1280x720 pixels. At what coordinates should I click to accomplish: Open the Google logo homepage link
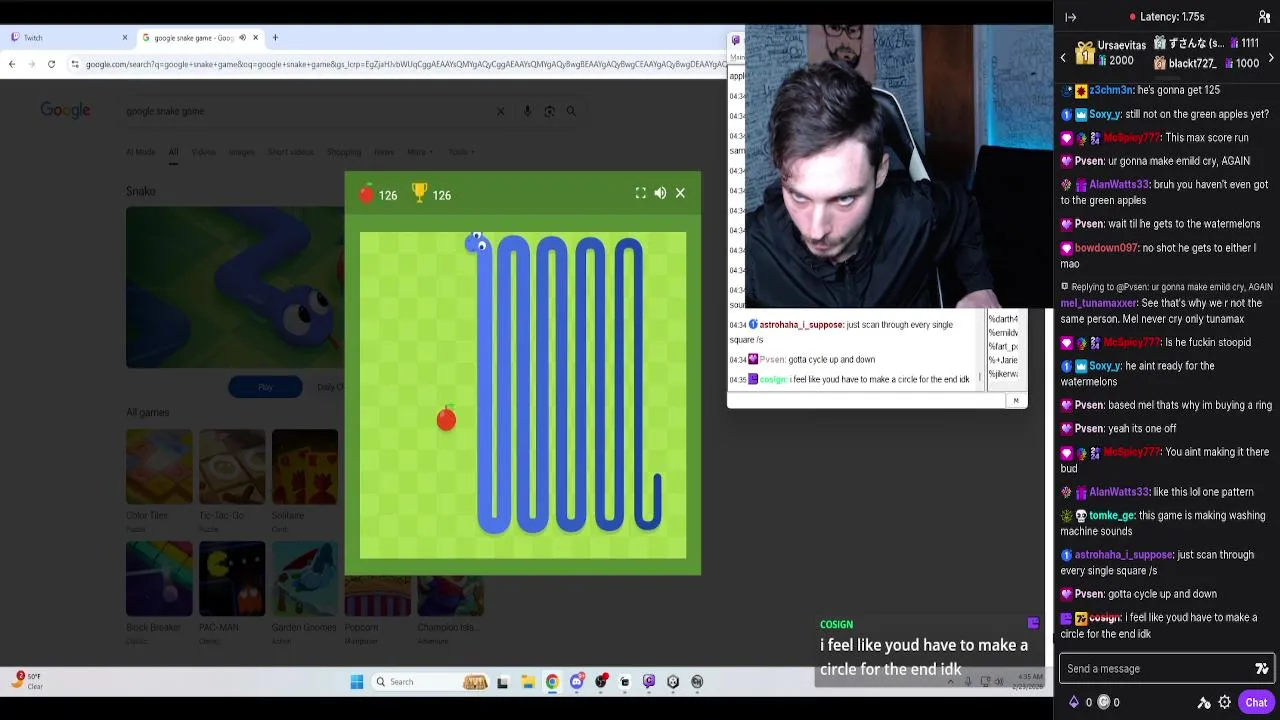pyautogui.click(x=65, y=111)
